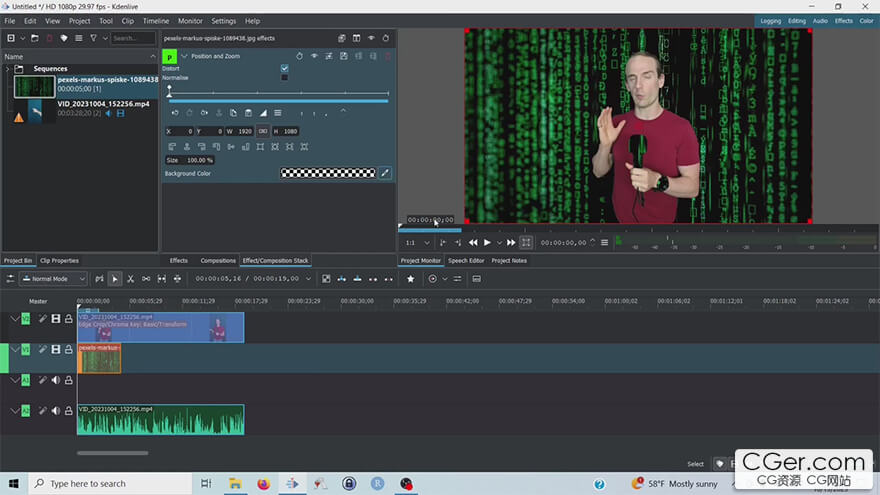Click the timeline horizontal scrollbar
The width and height of the screenshot is (880, 495).
(113, 453)
